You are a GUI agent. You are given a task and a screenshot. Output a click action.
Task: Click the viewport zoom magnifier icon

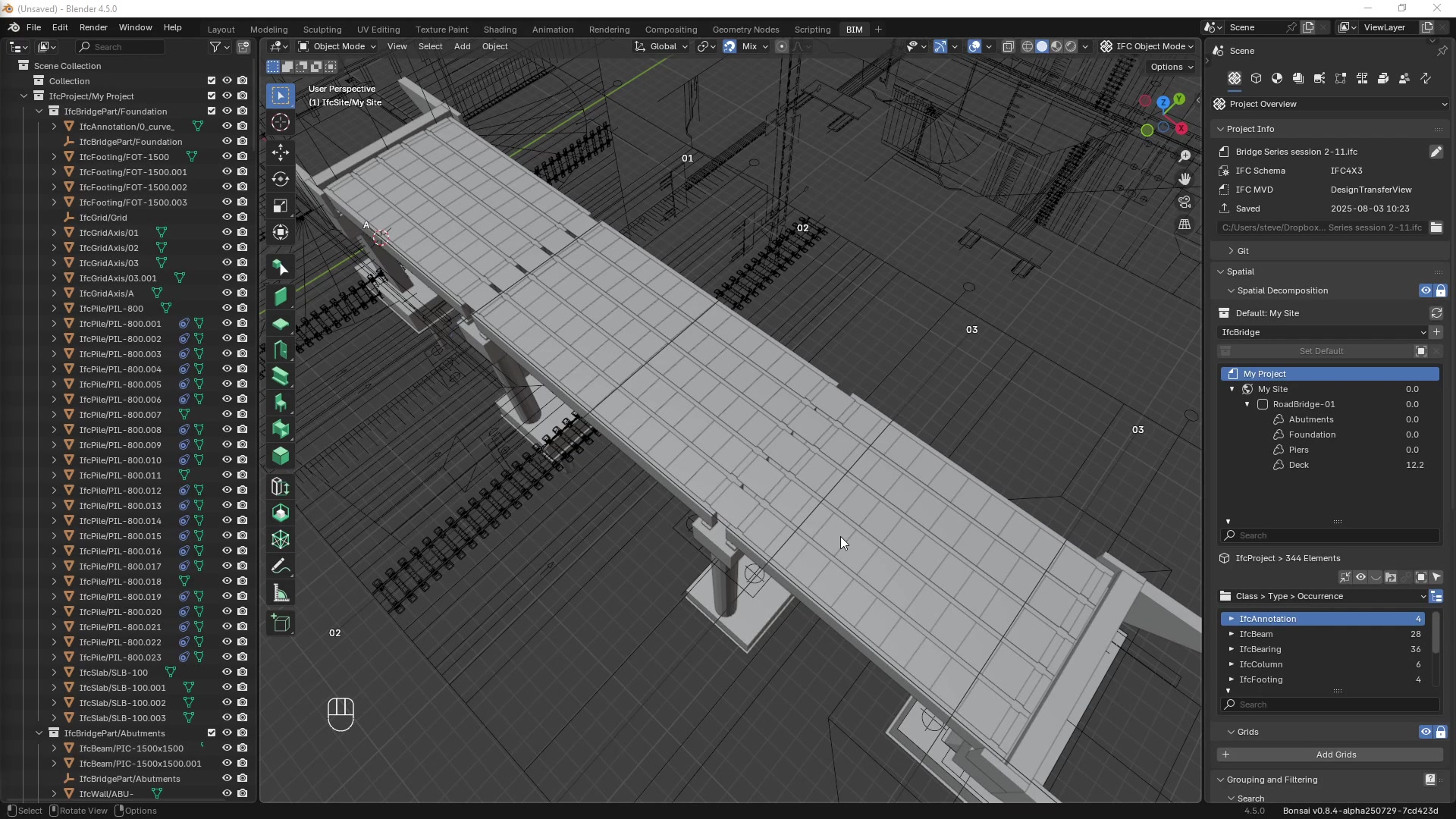click(1185, 156)
